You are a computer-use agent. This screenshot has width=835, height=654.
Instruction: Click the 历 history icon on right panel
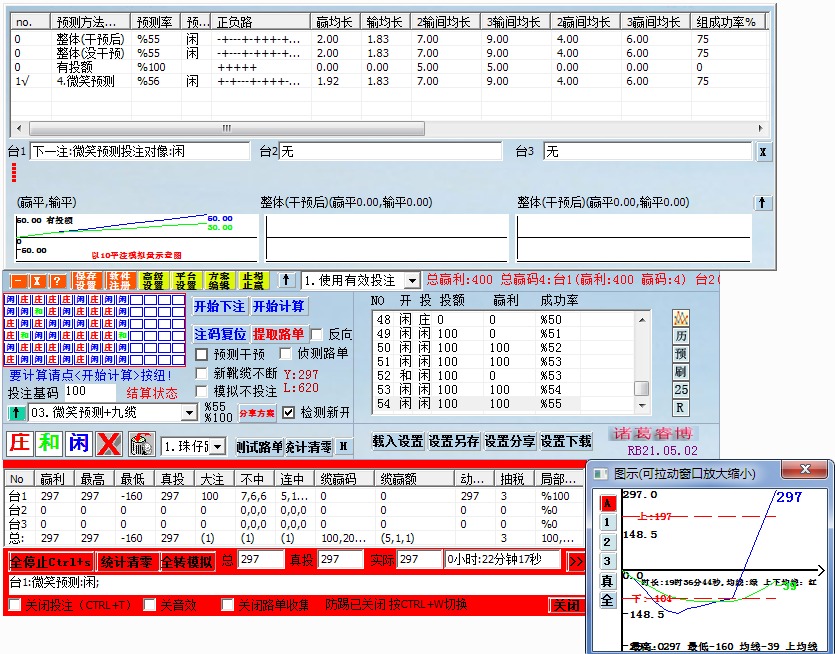(680, 336)
